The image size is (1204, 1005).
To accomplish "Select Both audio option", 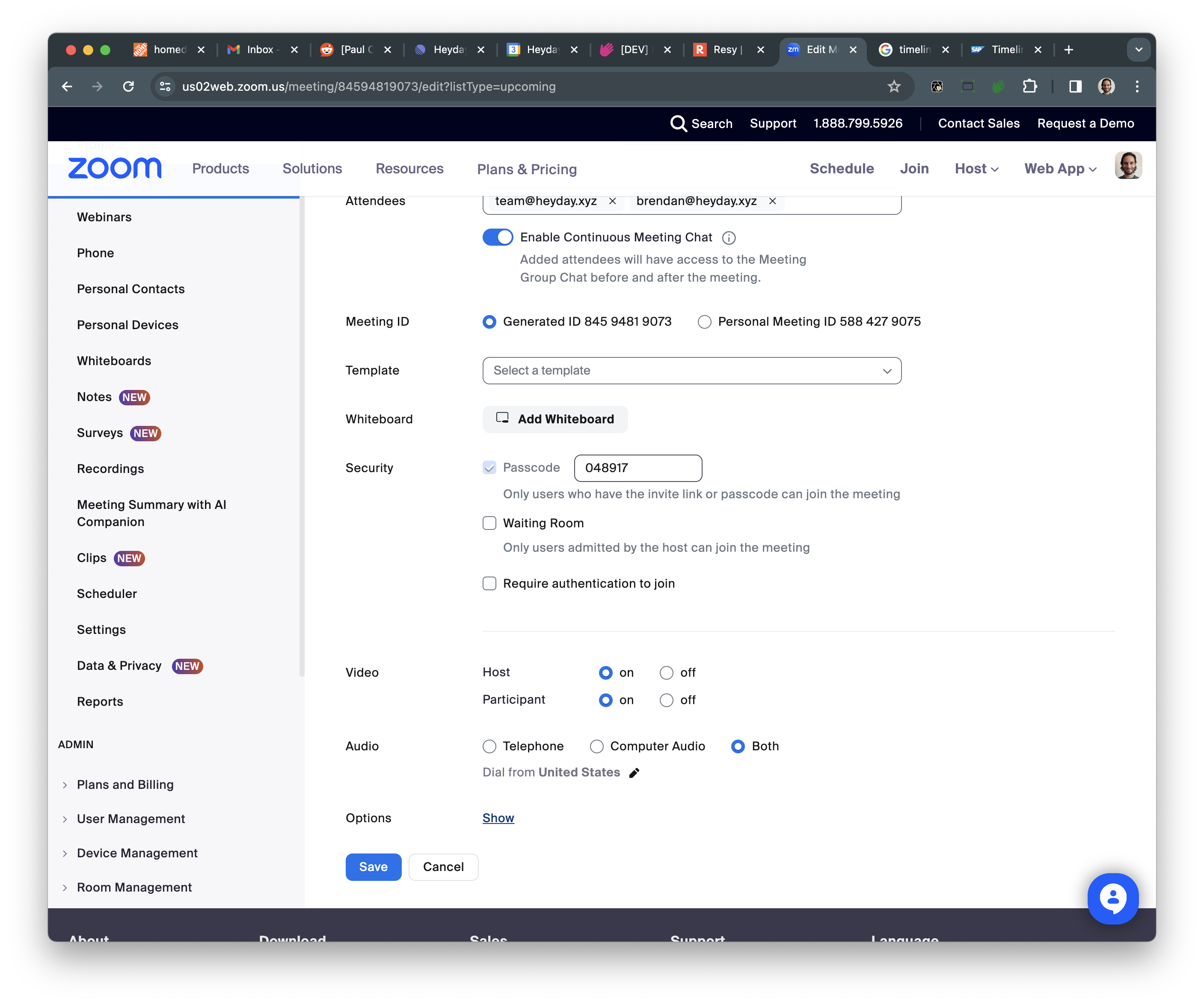I will pos(738,746).
